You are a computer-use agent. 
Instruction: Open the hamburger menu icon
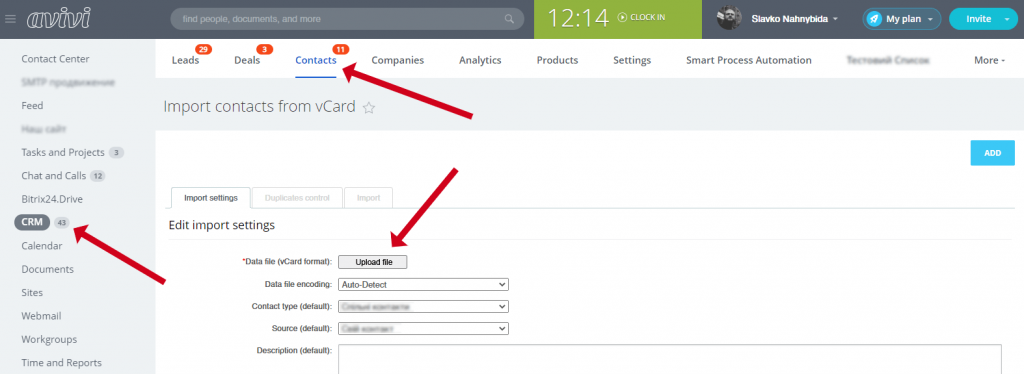click(10, 19)
